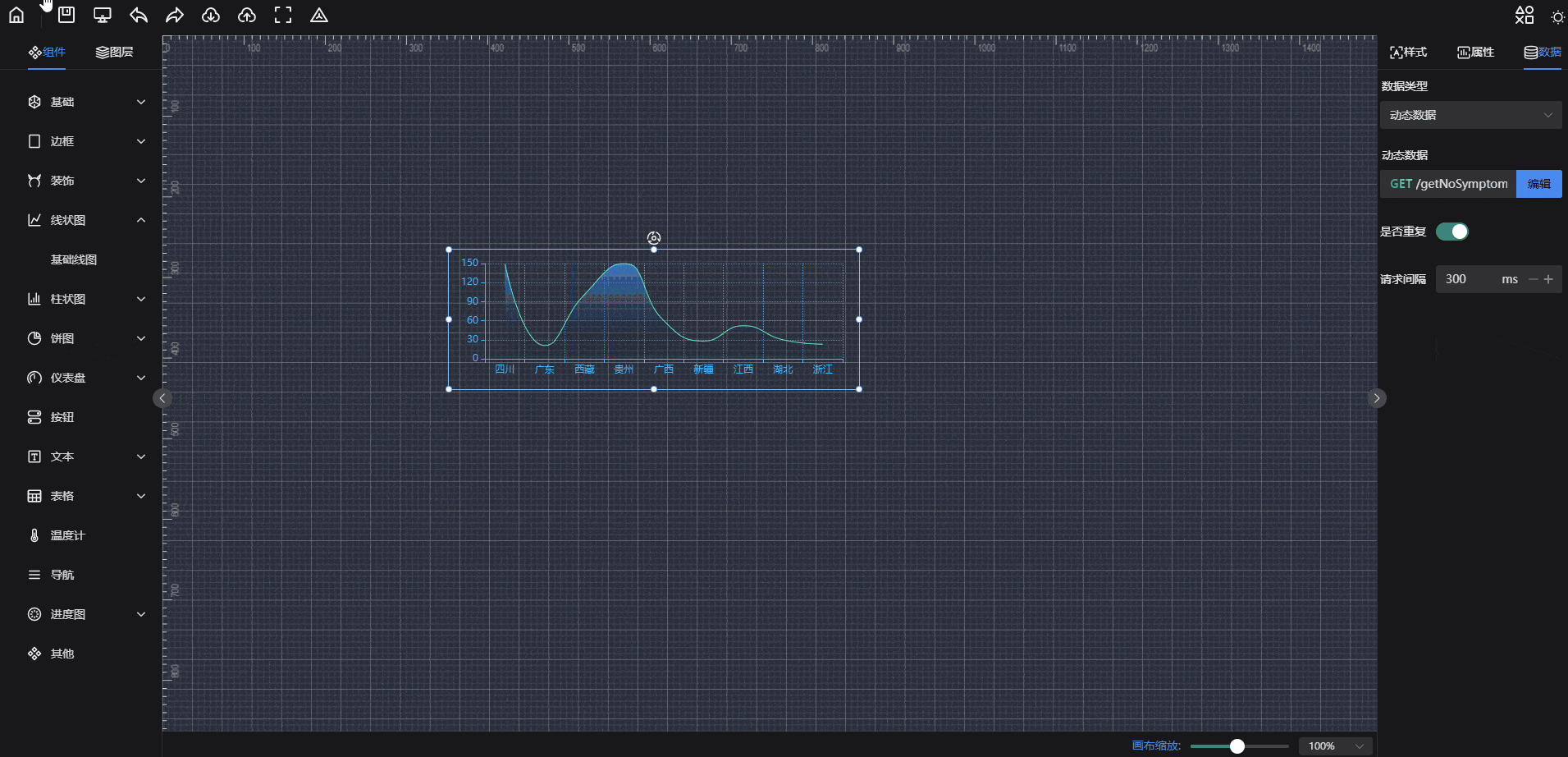This screenshot has width=1568, height=757.
Task: Click the home icon in top toolbar
Action: tap(16, 15)
